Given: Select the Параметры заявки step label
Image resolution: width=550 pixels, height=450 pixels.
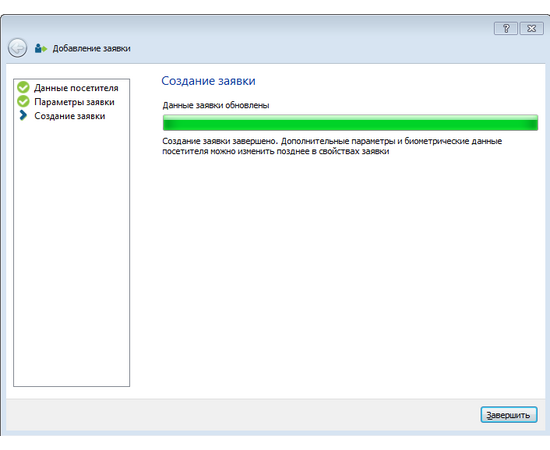Looking at the screenshot, I should coord(74,102).
